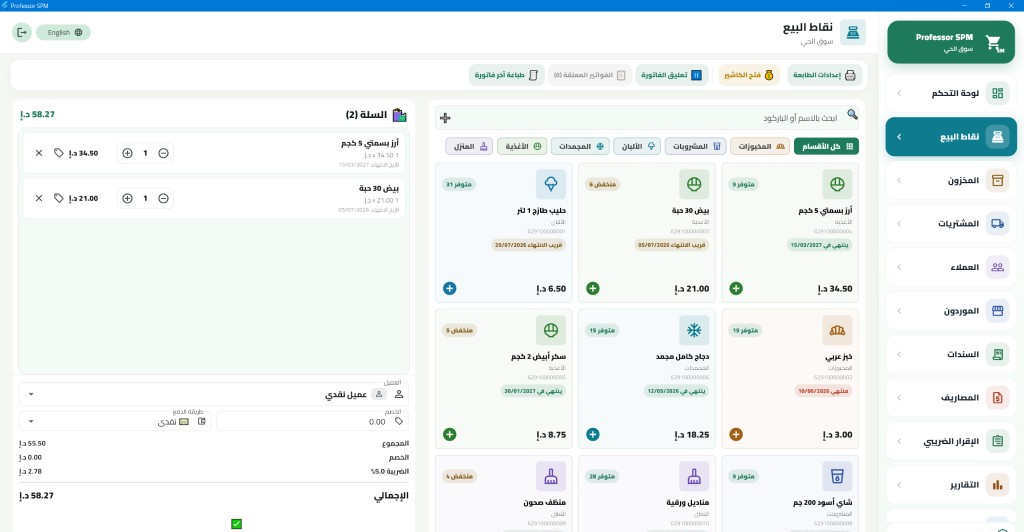Add دجاج كامل مجمد with blue plus

tap(593, 435)
